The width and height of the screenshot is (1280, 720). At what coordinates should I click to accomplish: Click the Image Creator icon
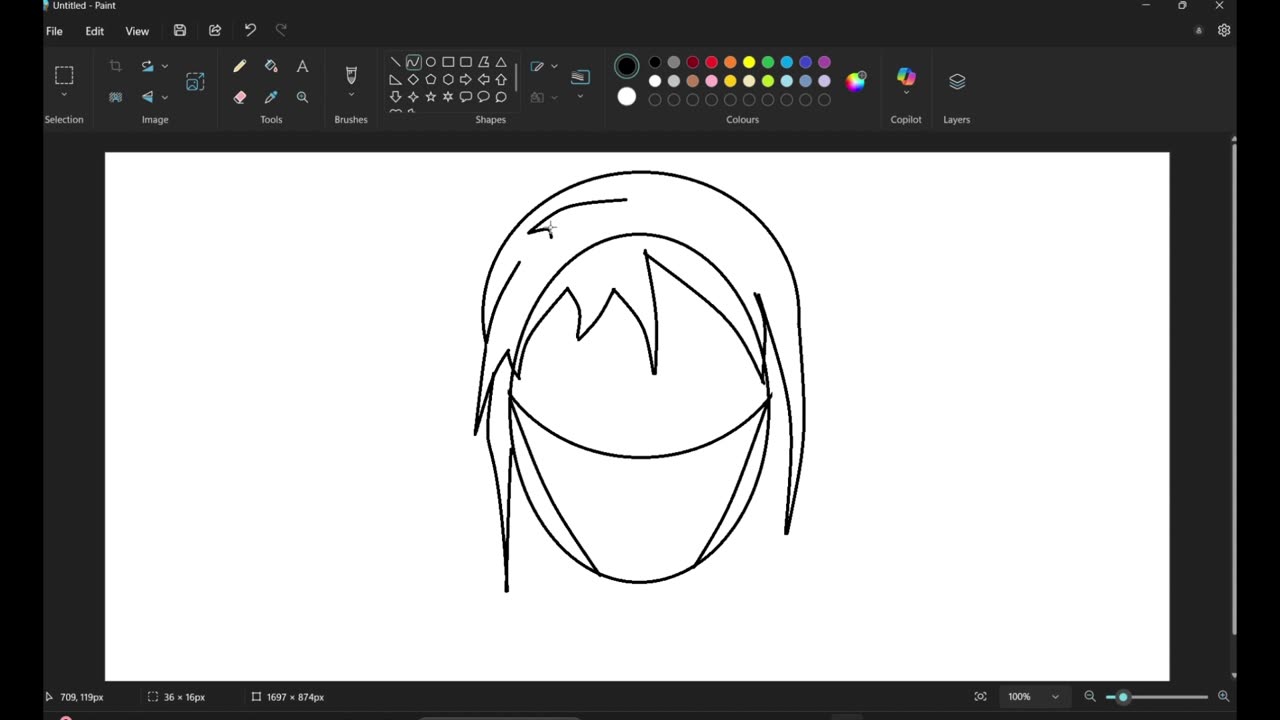tap(195, 82)
